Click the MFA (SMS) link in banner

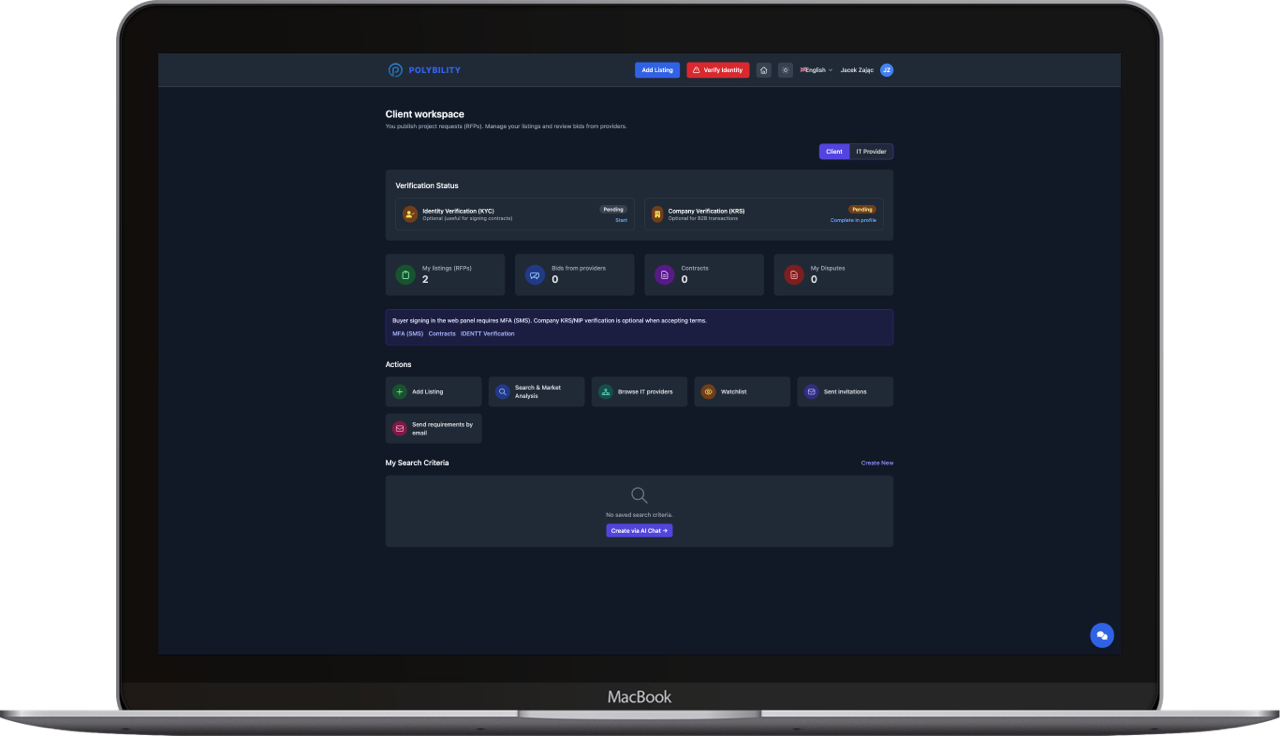(407, 334)
